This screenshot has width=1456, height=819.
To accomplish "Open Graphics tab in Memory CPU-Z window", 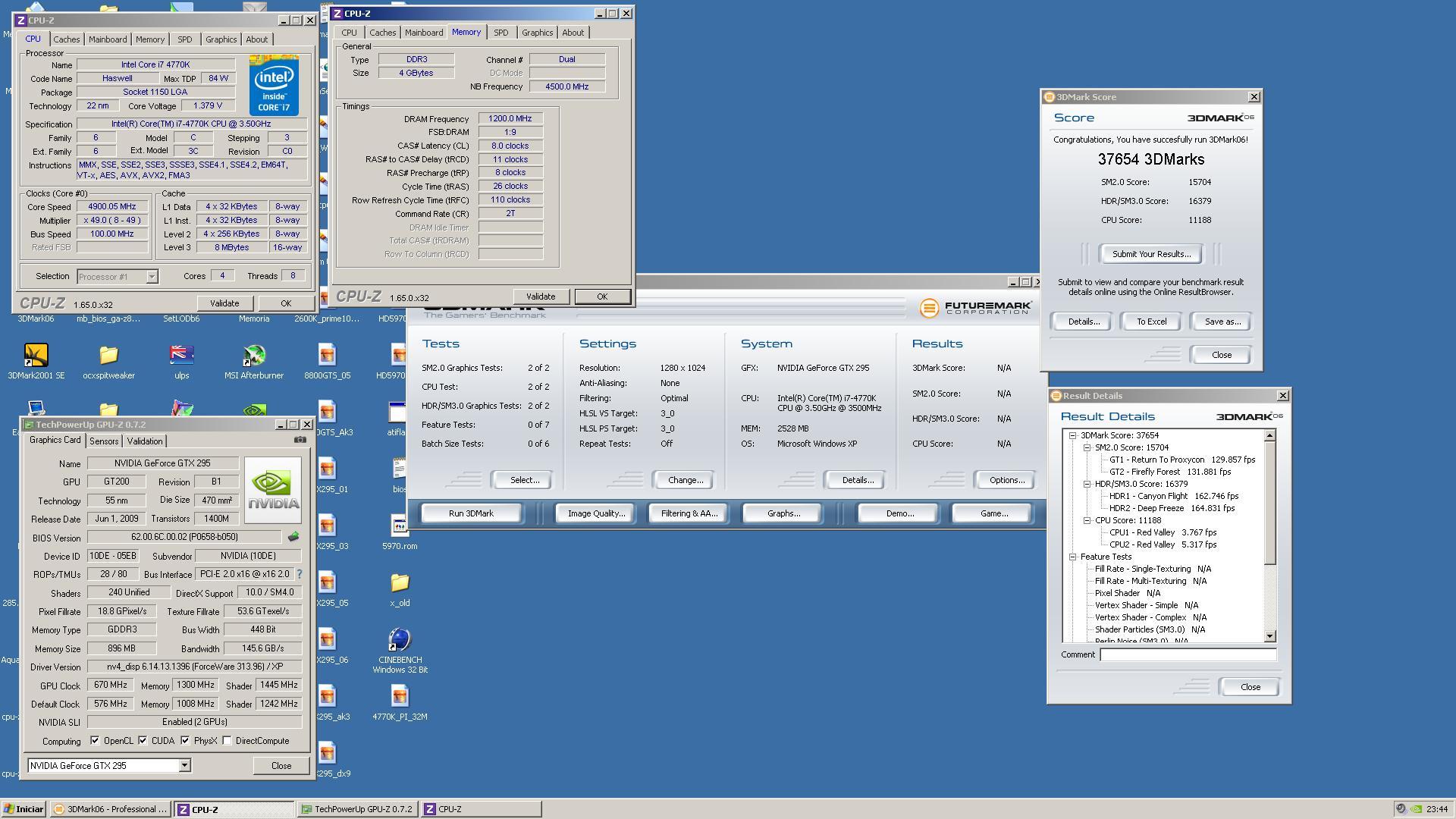I will [537, 33].
